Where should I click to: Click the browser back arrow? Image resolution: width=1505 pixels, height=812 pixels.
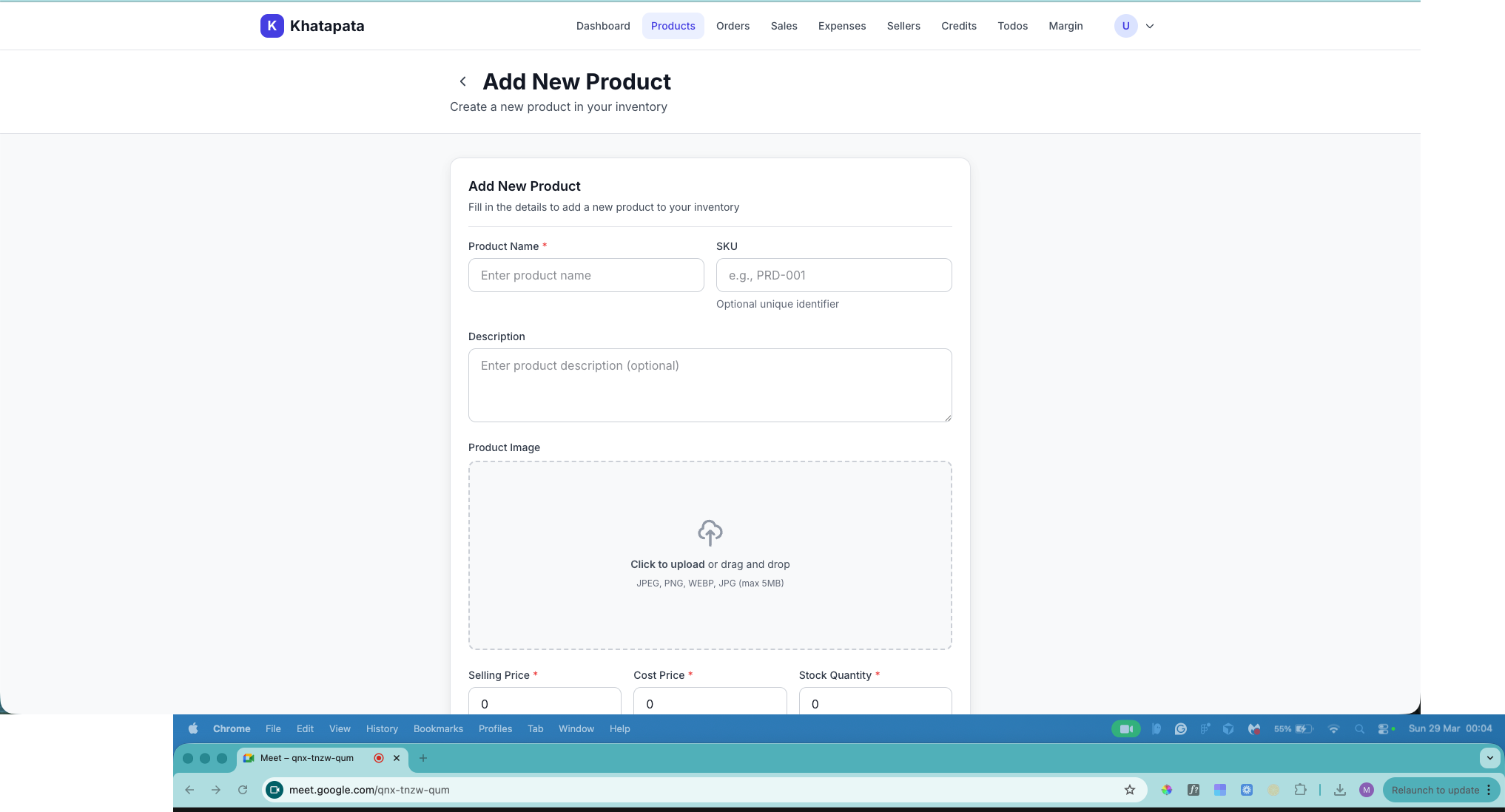(x=189, y=790)
